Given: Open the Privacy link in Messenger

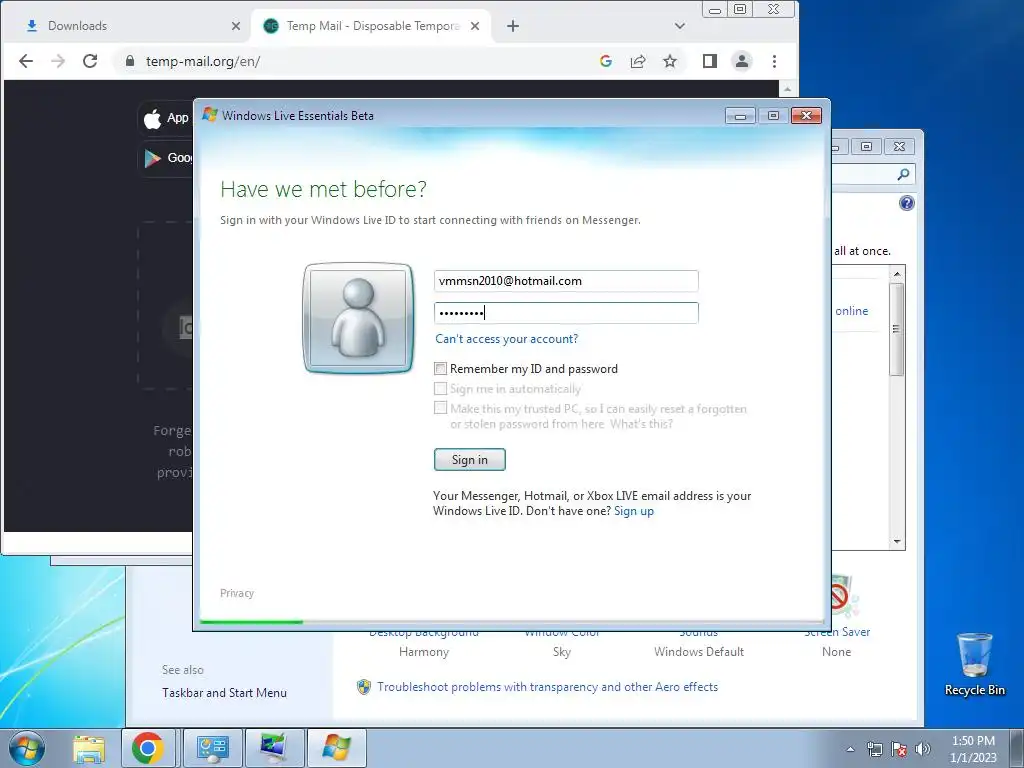Looking at the screenshot, I should click(236, 593).
